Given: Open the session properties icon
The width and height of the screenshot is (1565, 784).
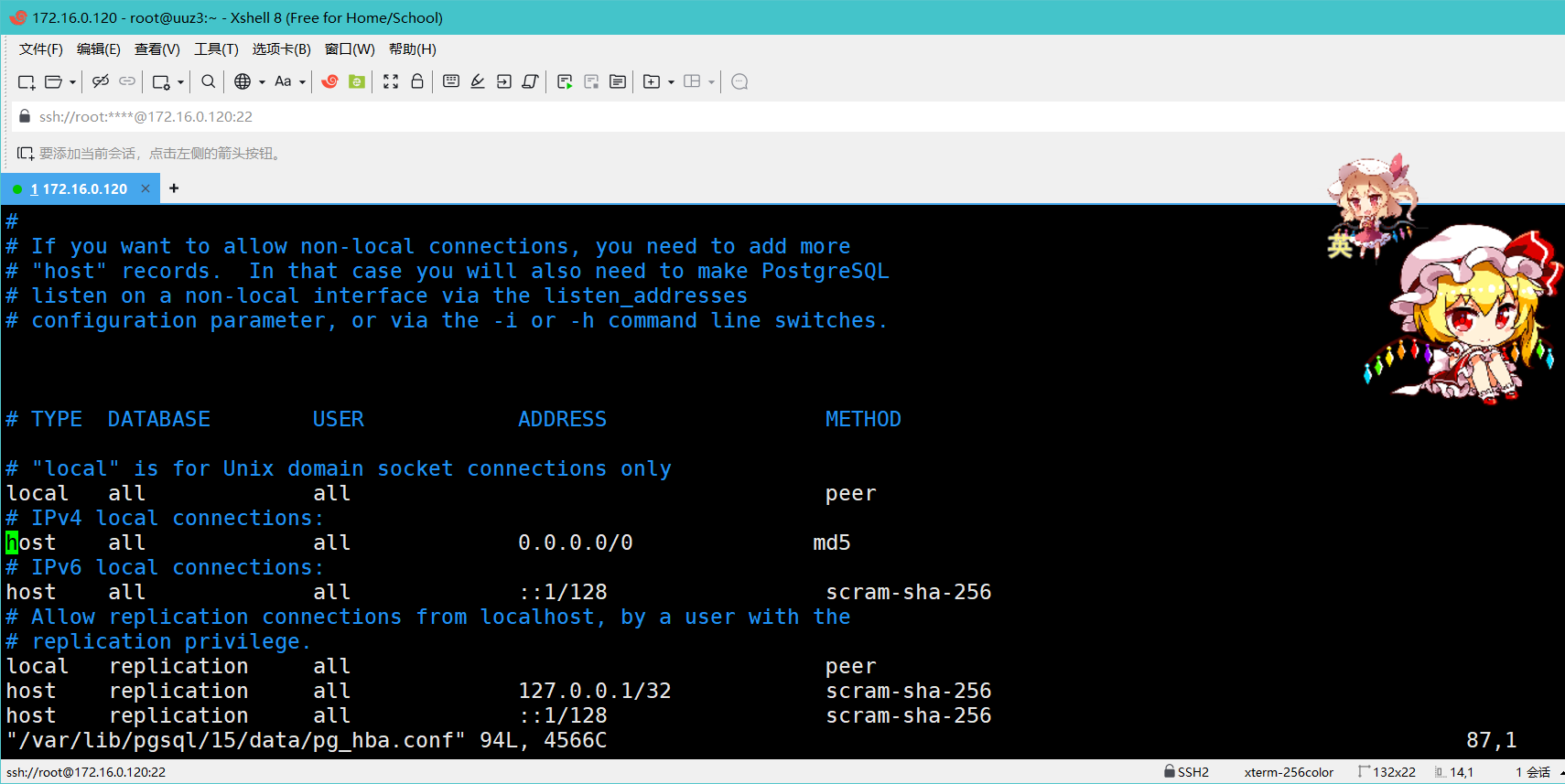Looking at the screenshot, I should [x=161, y=82].
